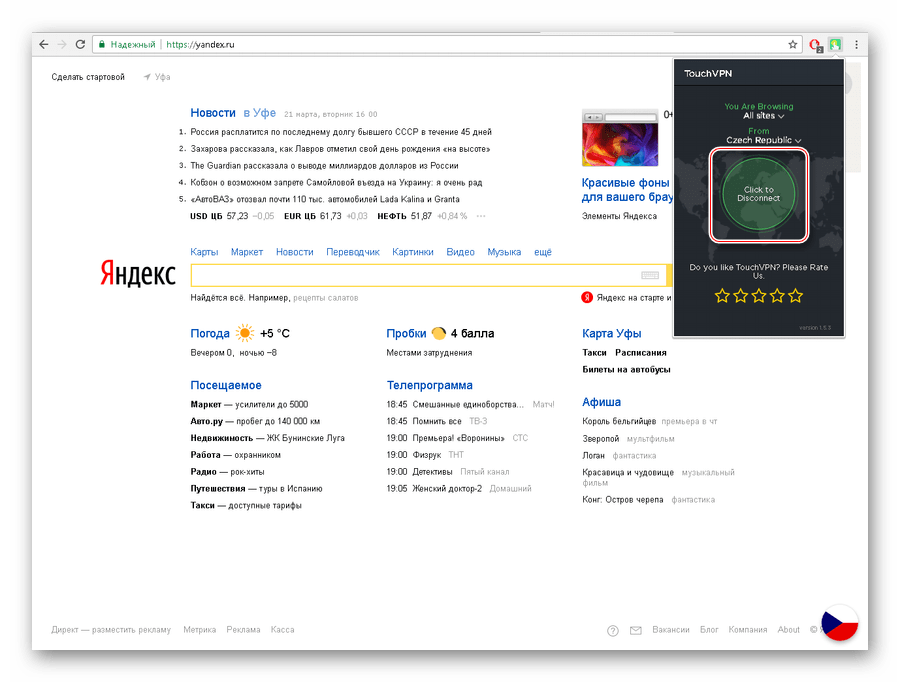Switch to the Карты tab above search
The image size is (900, 682).
coord(204,252)
